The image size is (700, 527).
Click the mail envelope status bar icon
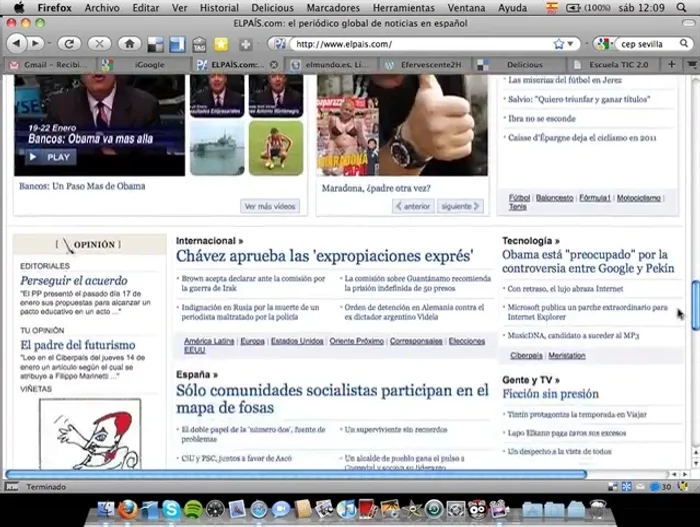pos(640,487)
